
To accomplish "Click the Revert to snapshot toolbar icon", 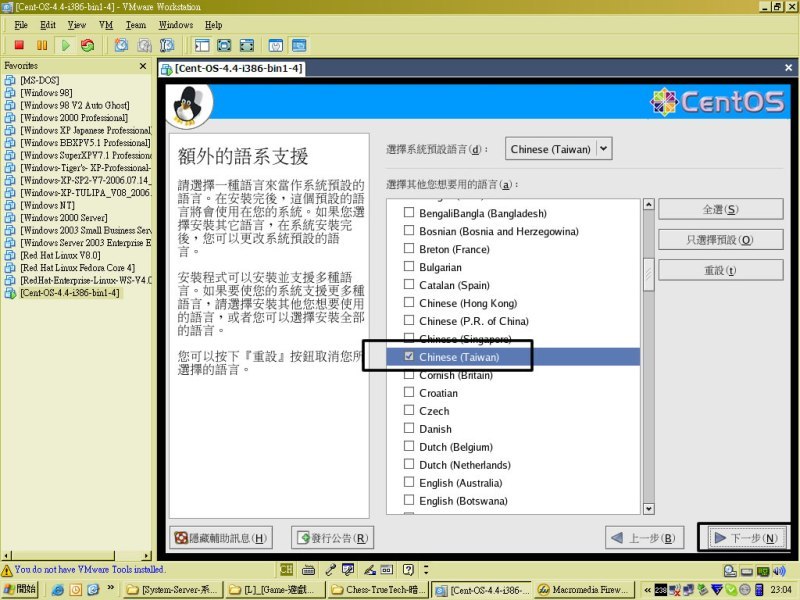I will (144, 45).
